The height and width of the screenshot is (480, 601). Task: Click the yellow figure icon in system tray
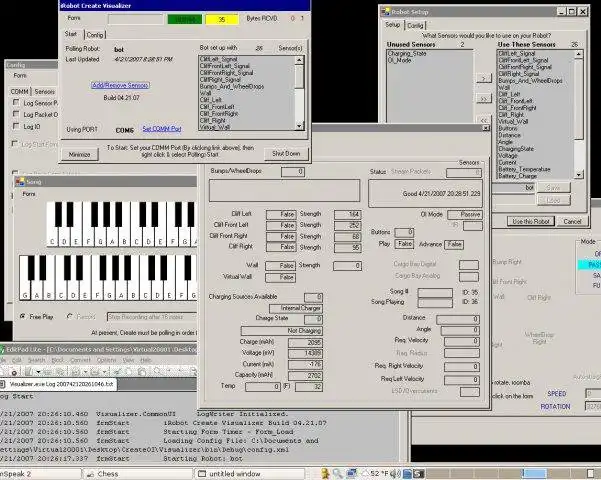pyautogui.click(x=325, y=473)
